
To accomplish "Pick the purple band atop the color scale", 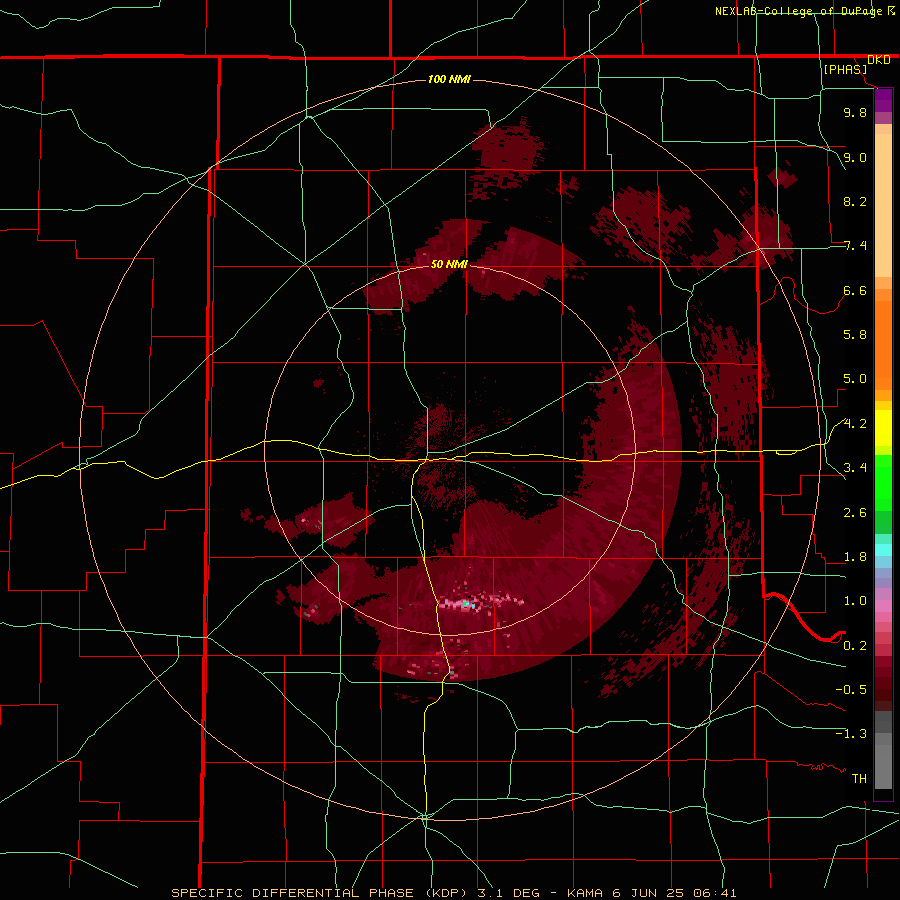I will tap(883, 100).
